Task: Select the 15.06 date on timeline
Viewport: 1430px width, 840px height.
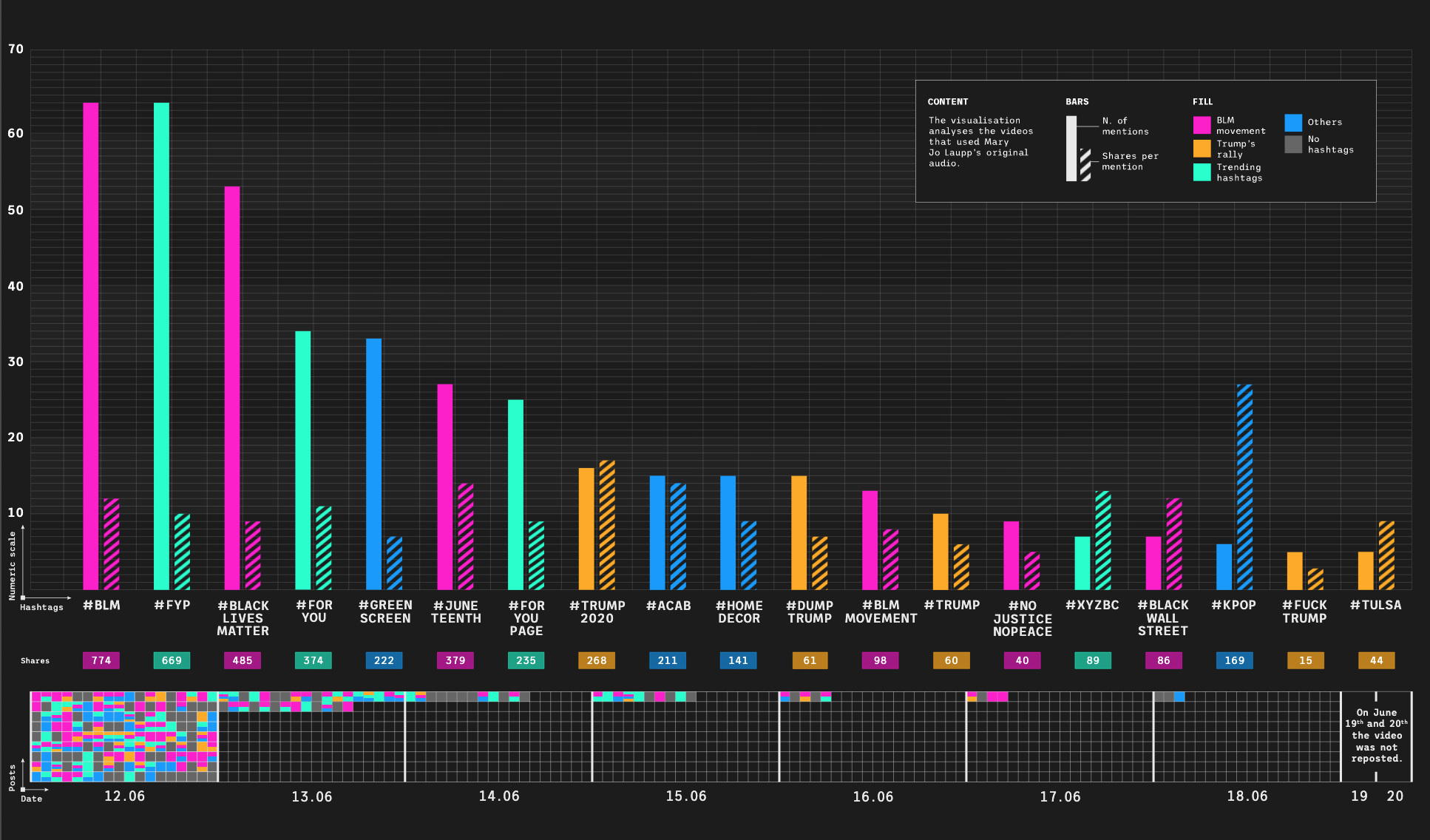Action: [685, 796]
